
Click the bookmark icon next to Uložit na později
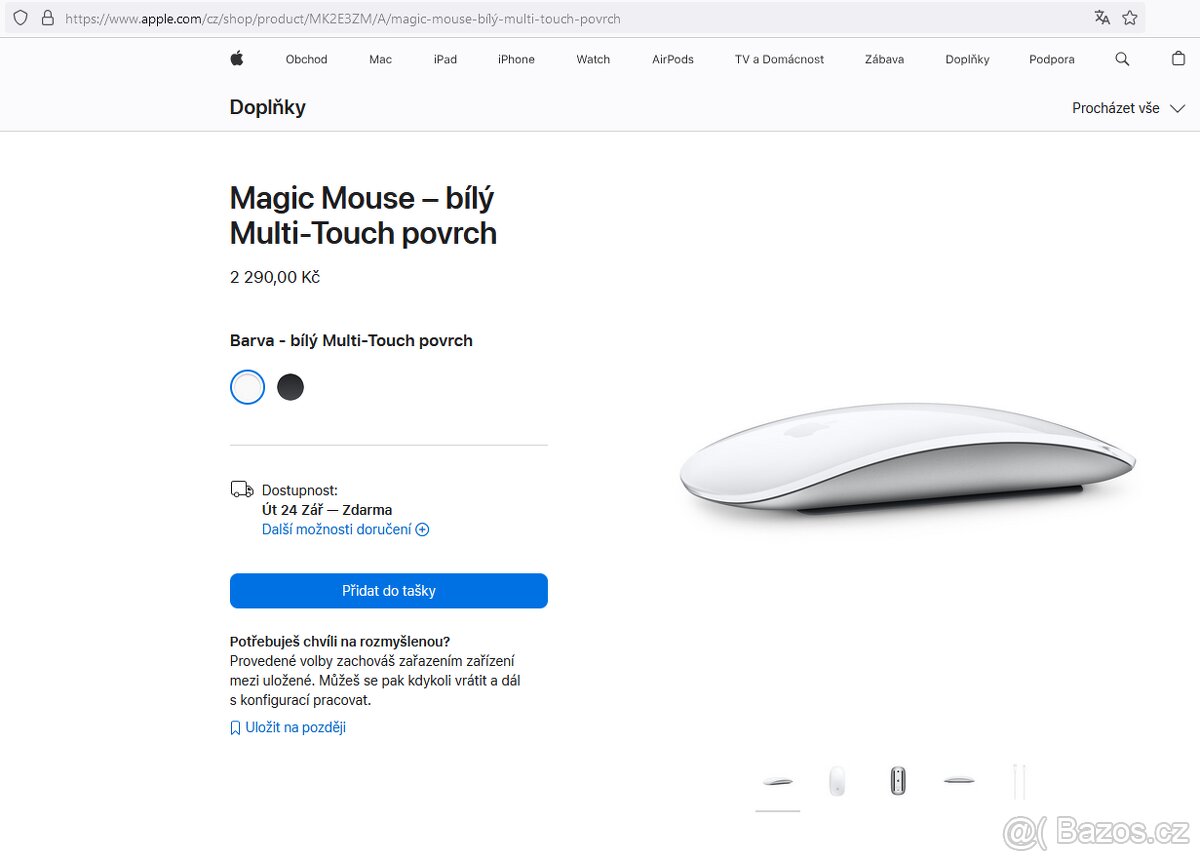tap(235, 727)
